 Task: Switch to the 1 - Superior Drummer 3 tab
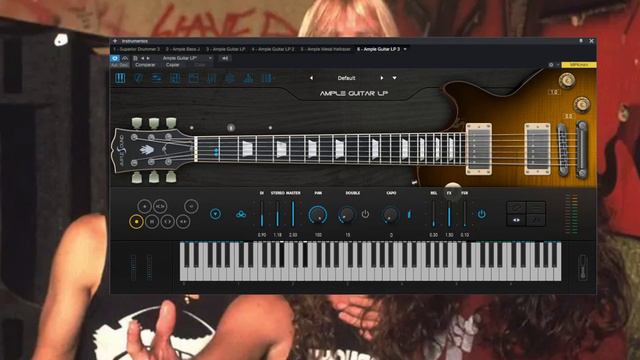[x=136, y=49]
